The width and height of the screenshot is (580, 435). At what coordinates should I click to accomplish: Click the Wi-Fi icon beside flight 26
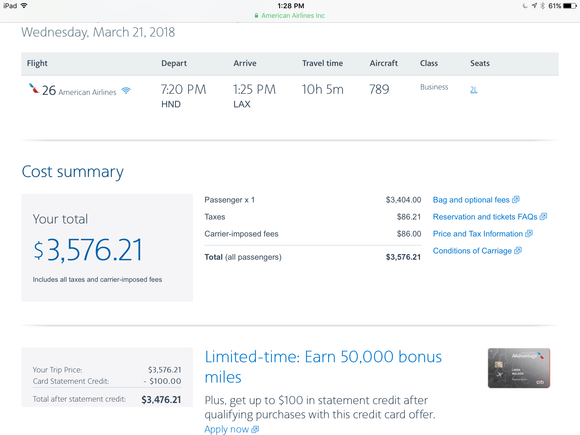click(126, 90)
